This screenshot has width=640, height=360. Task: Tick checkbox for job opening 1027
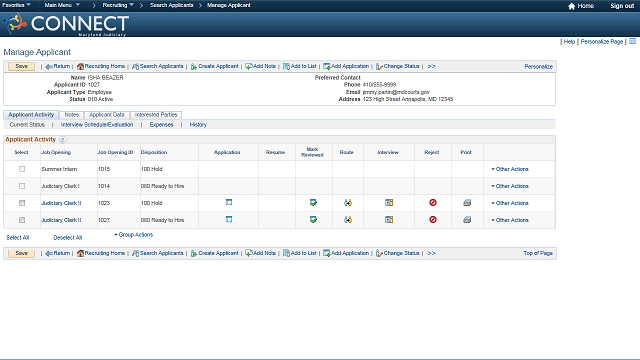click(22, 220)
